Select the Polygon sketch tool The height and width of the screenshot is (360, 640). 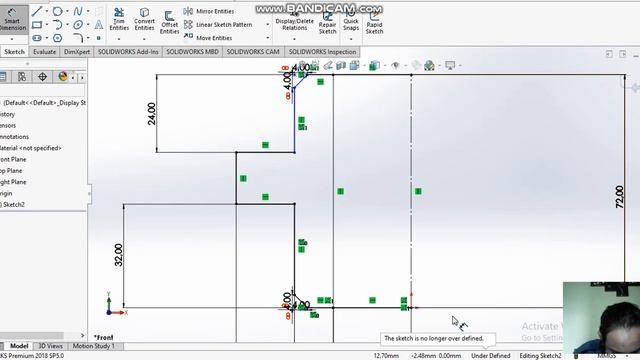click(x=58, y=38)
